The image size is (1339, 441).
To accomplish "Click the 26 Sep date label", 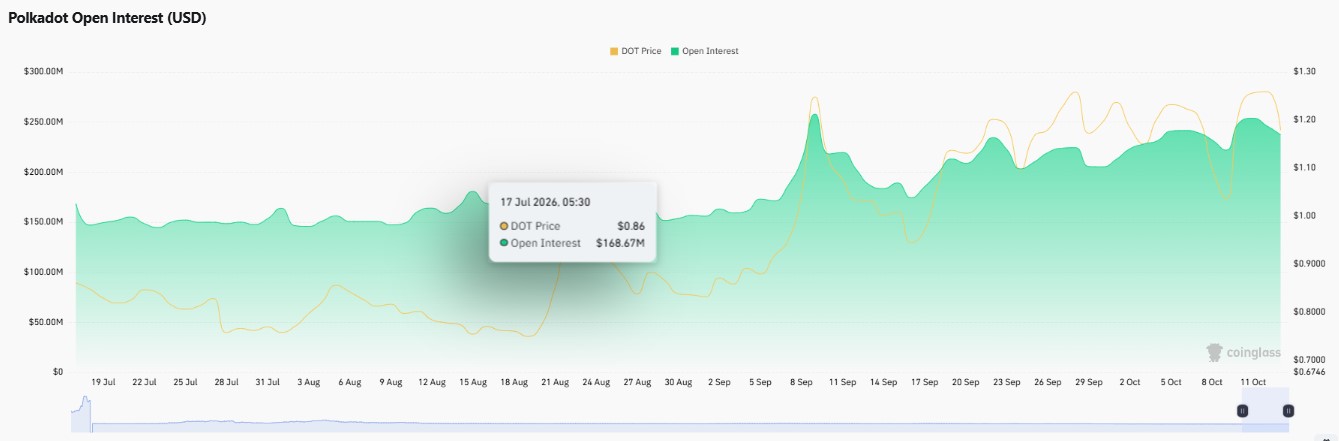I will (x=1048, y=382).
